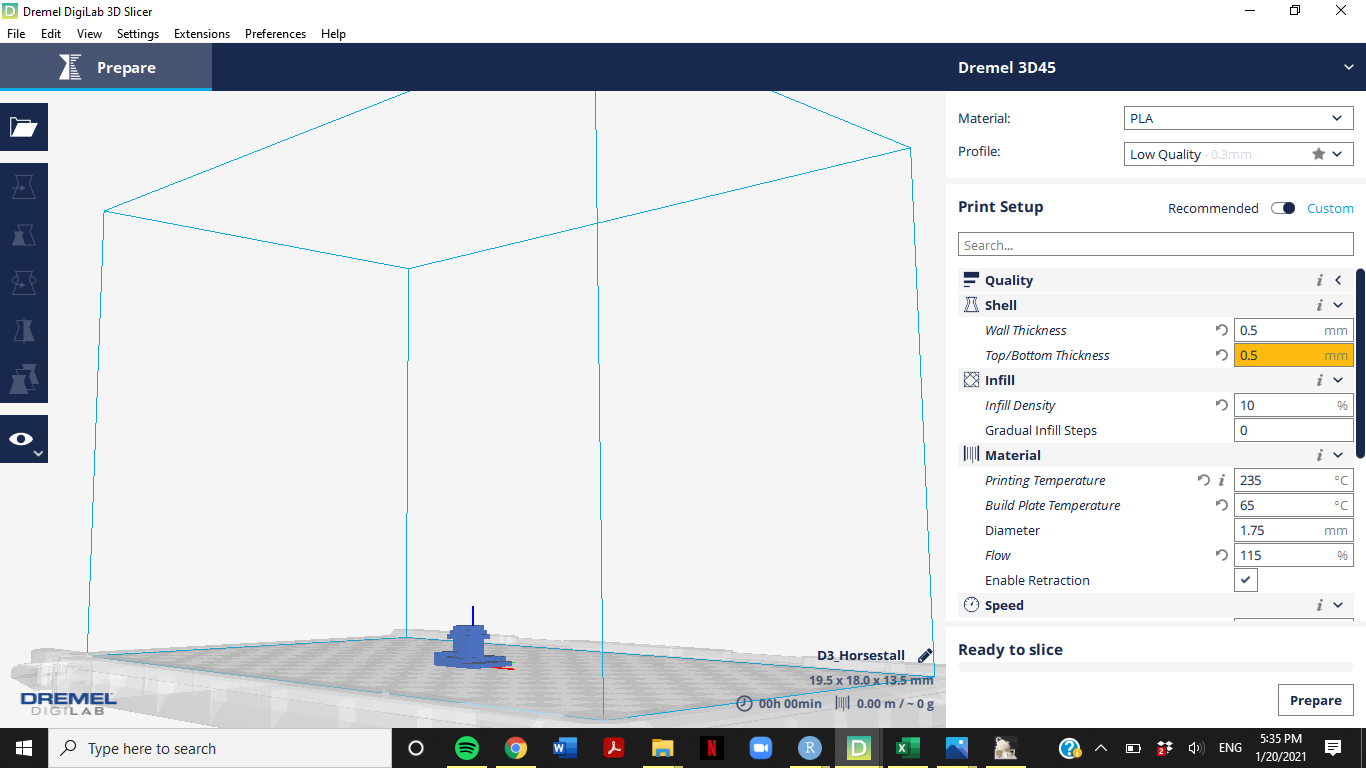This screenshot has width=1366, height=768.
Task: Click the Speed section info icon
Action: [x=1319, y=605]
